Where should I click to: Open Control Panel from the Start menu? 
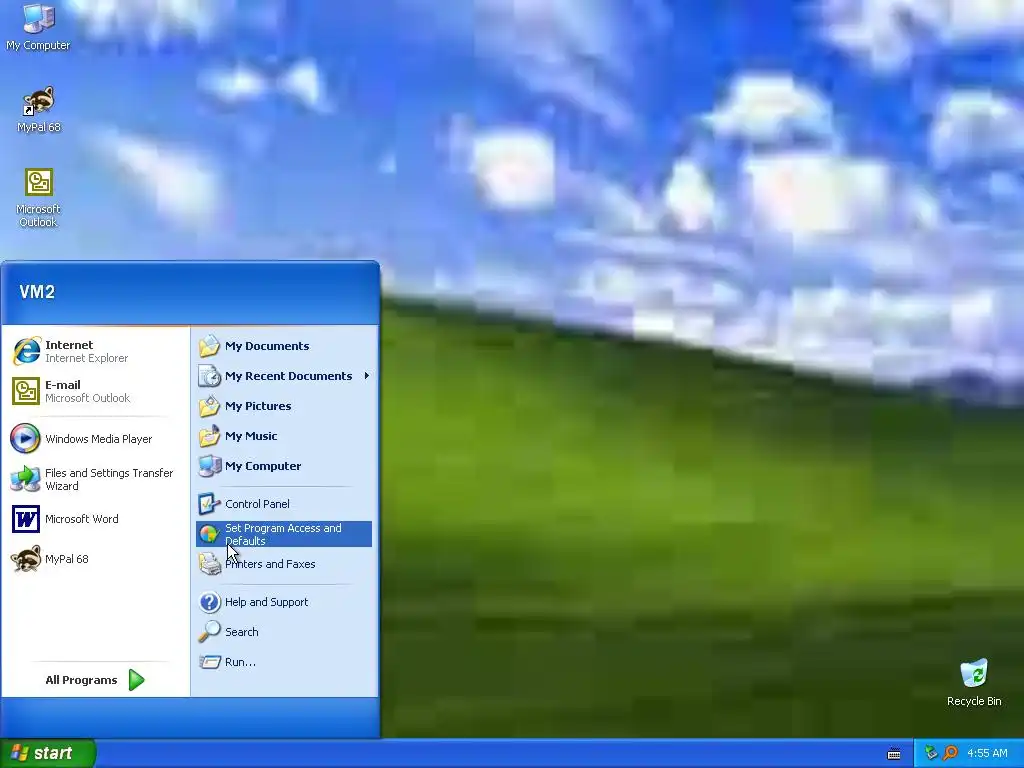tap(284, 504)
